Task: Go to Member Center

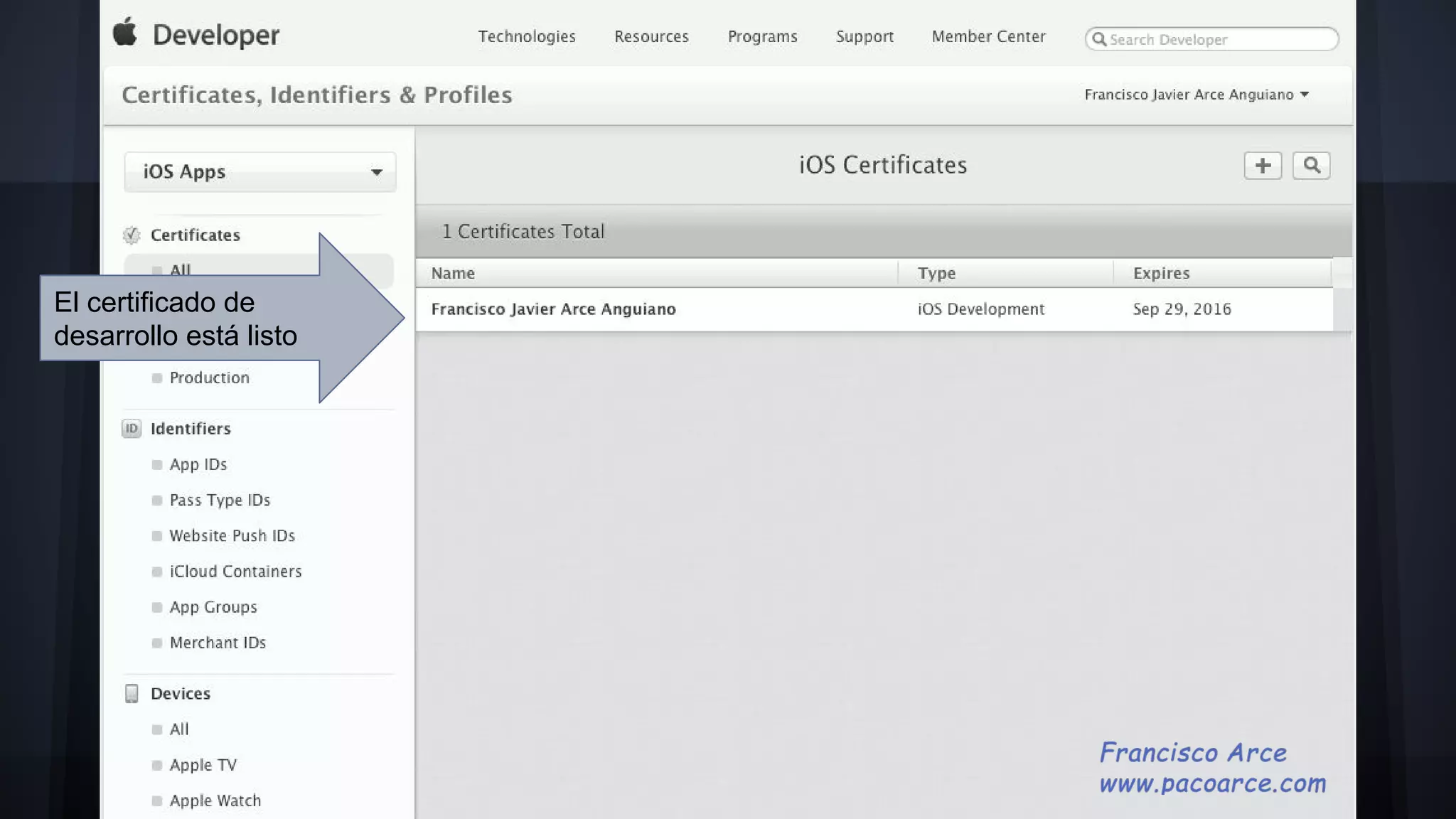Action: (x=988, y=36)
